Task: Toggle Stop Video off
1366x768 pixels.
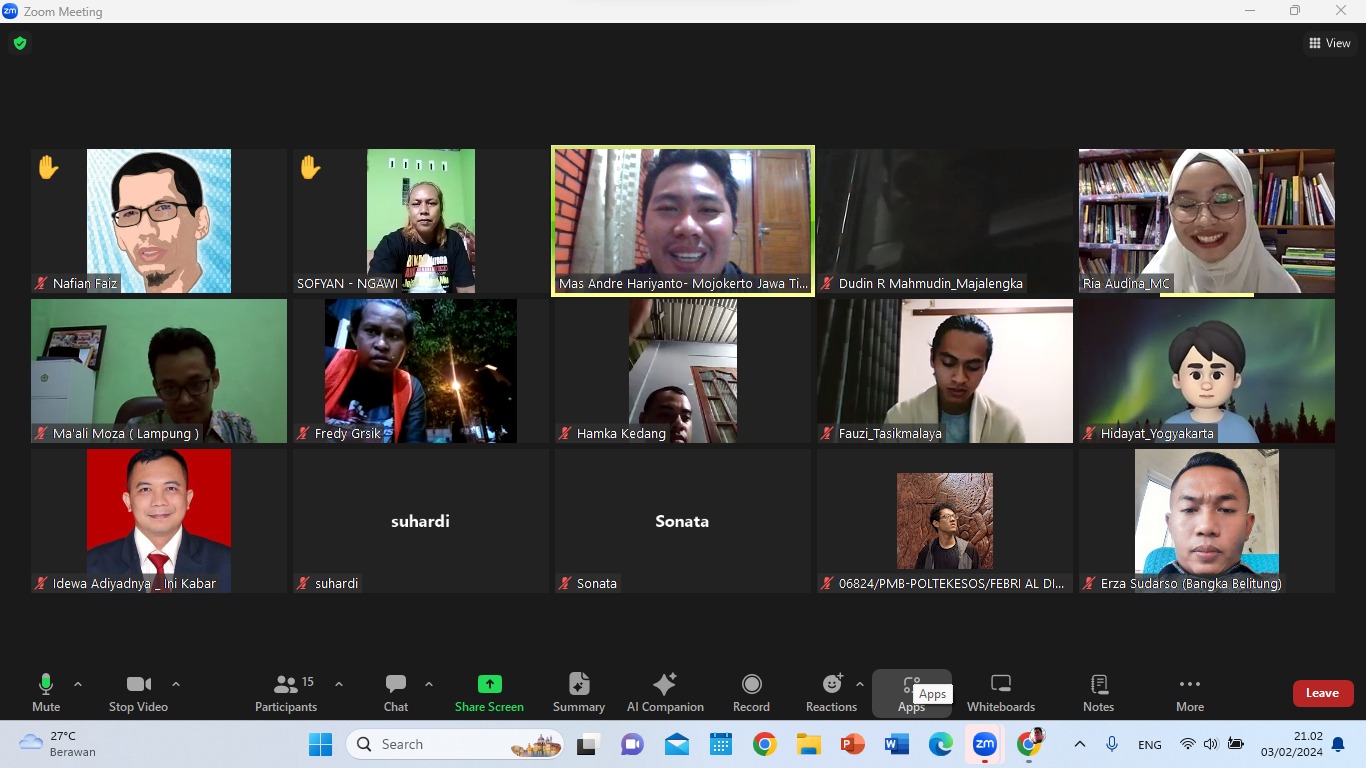Action: [x=138, y=692]
